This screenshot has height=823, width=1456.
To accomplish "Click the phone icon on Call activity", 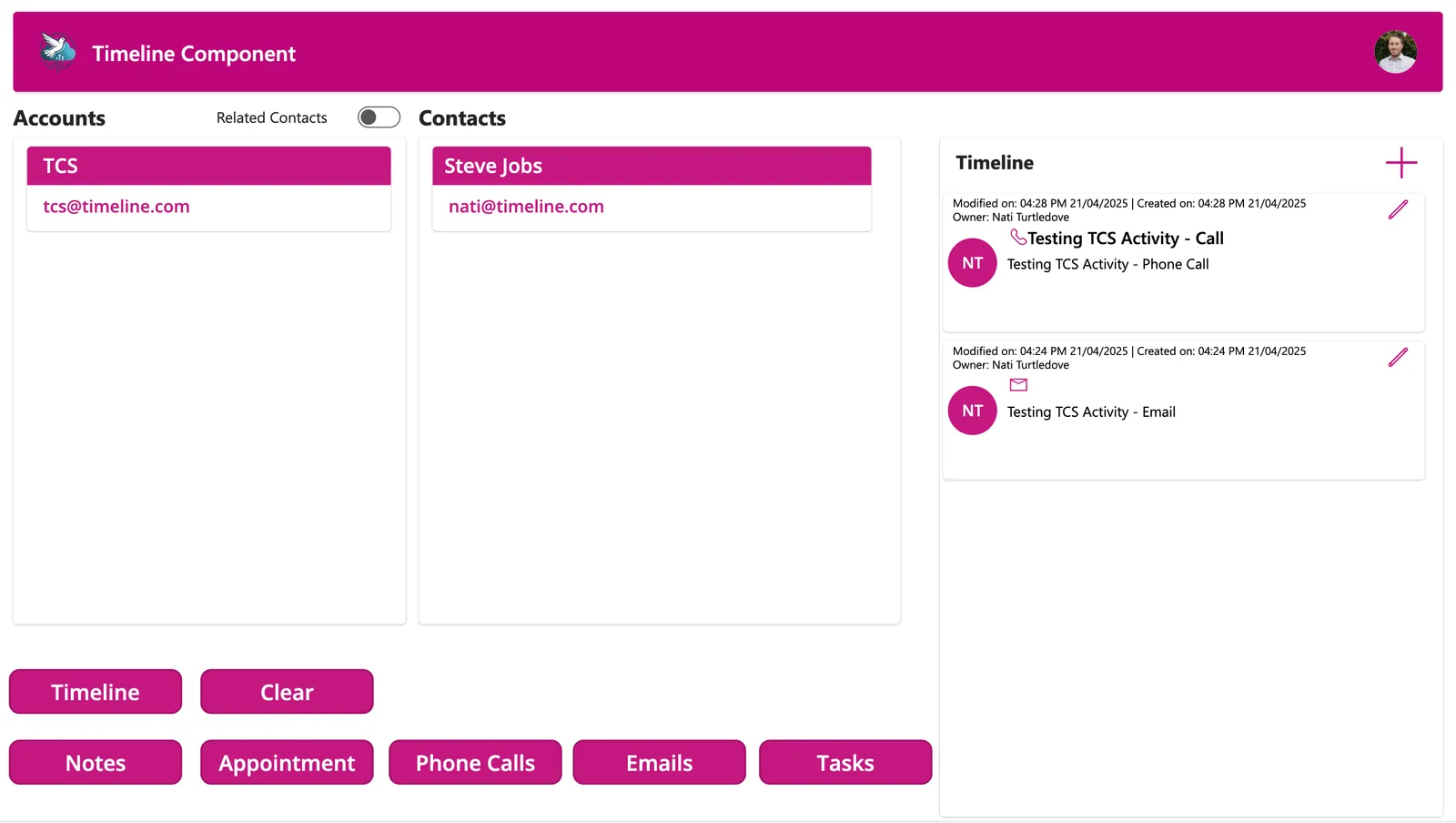I will (x=1018, y=237).
